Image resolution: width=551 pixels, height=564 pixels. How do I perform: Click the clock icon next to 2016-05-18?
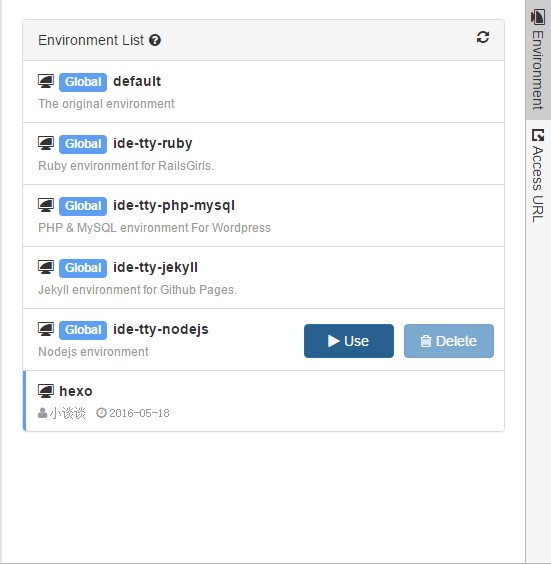coord(101,413)
